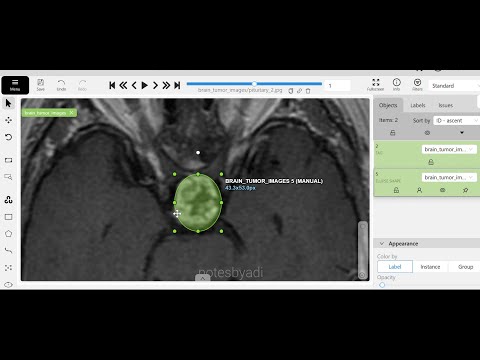Screen dimensions: 480x360
Task: Click the Opacity slider handle
Action: (x=382, y=285)
